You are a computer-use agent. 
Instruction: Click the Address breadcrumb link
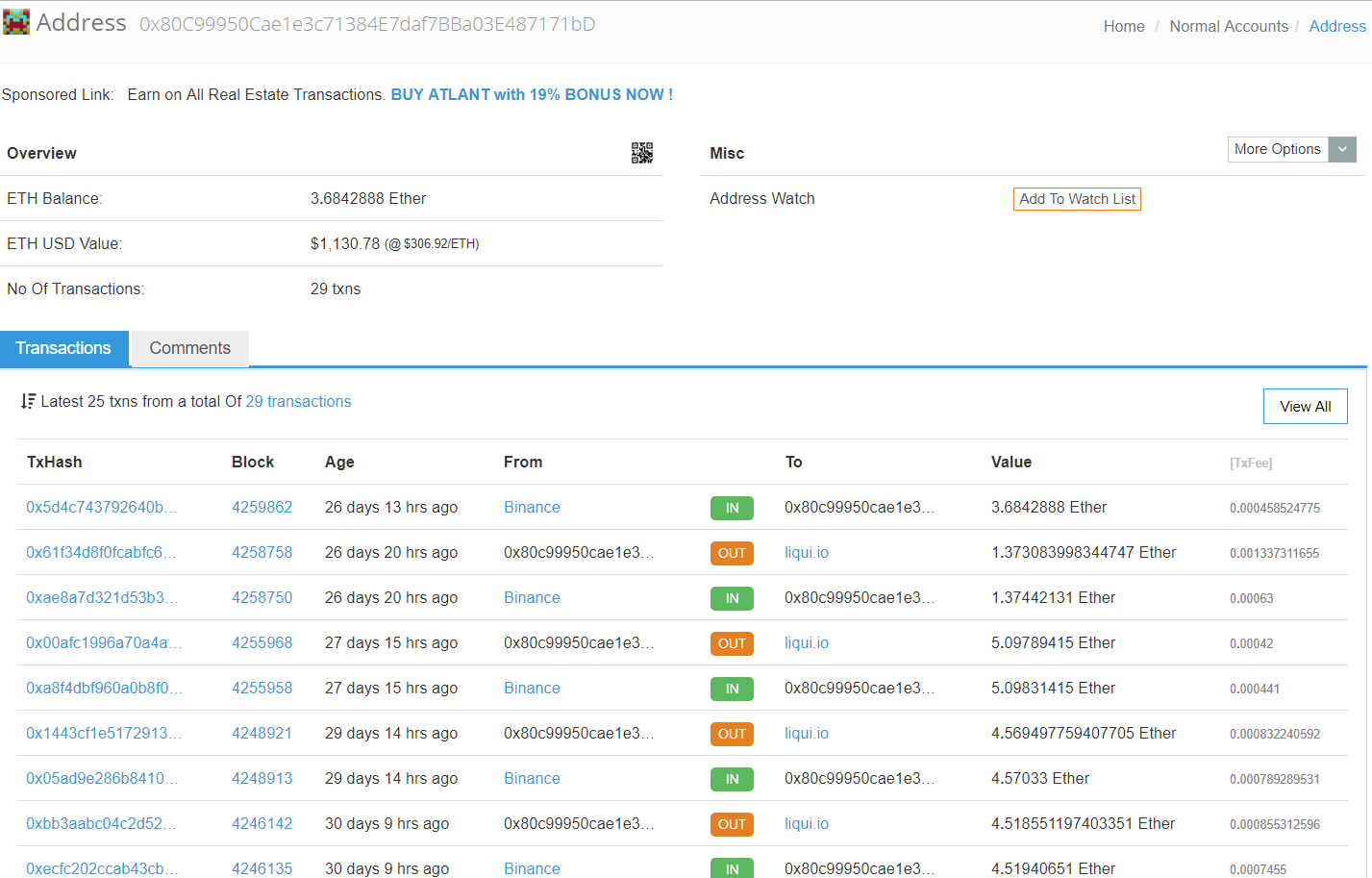[1337, 26]
